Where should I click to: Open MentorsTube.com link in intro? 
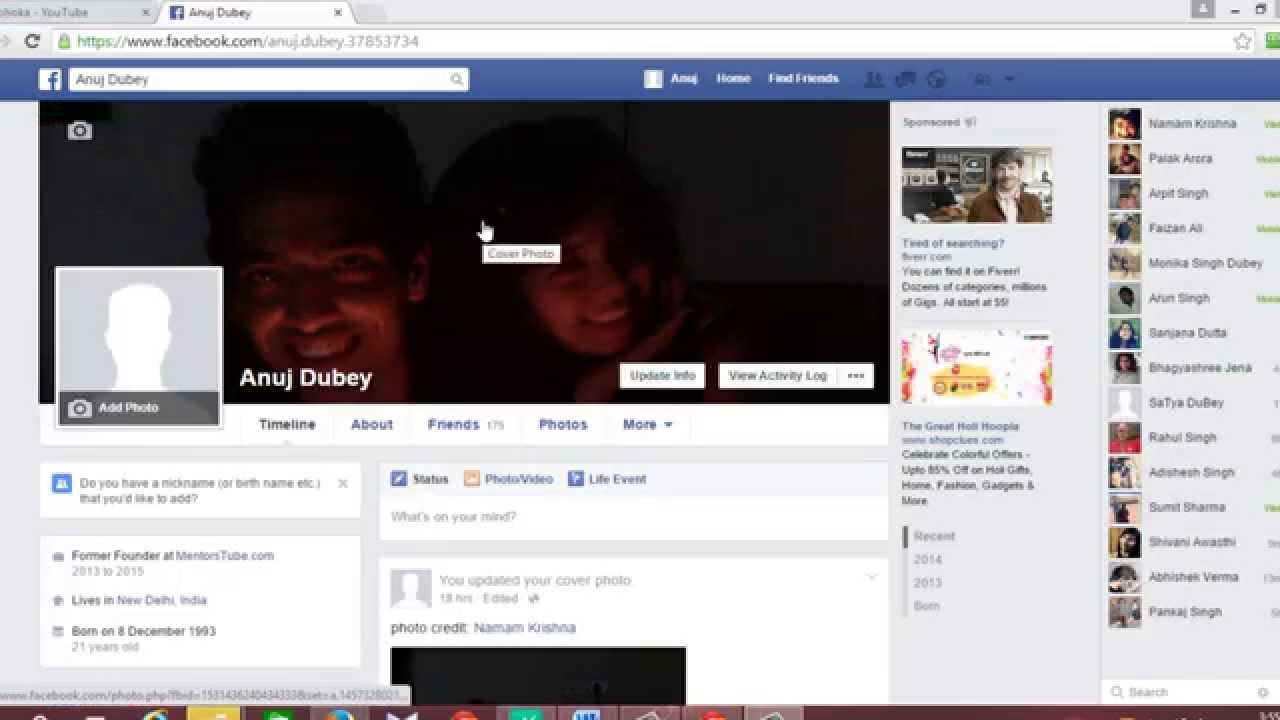[225, 556]
